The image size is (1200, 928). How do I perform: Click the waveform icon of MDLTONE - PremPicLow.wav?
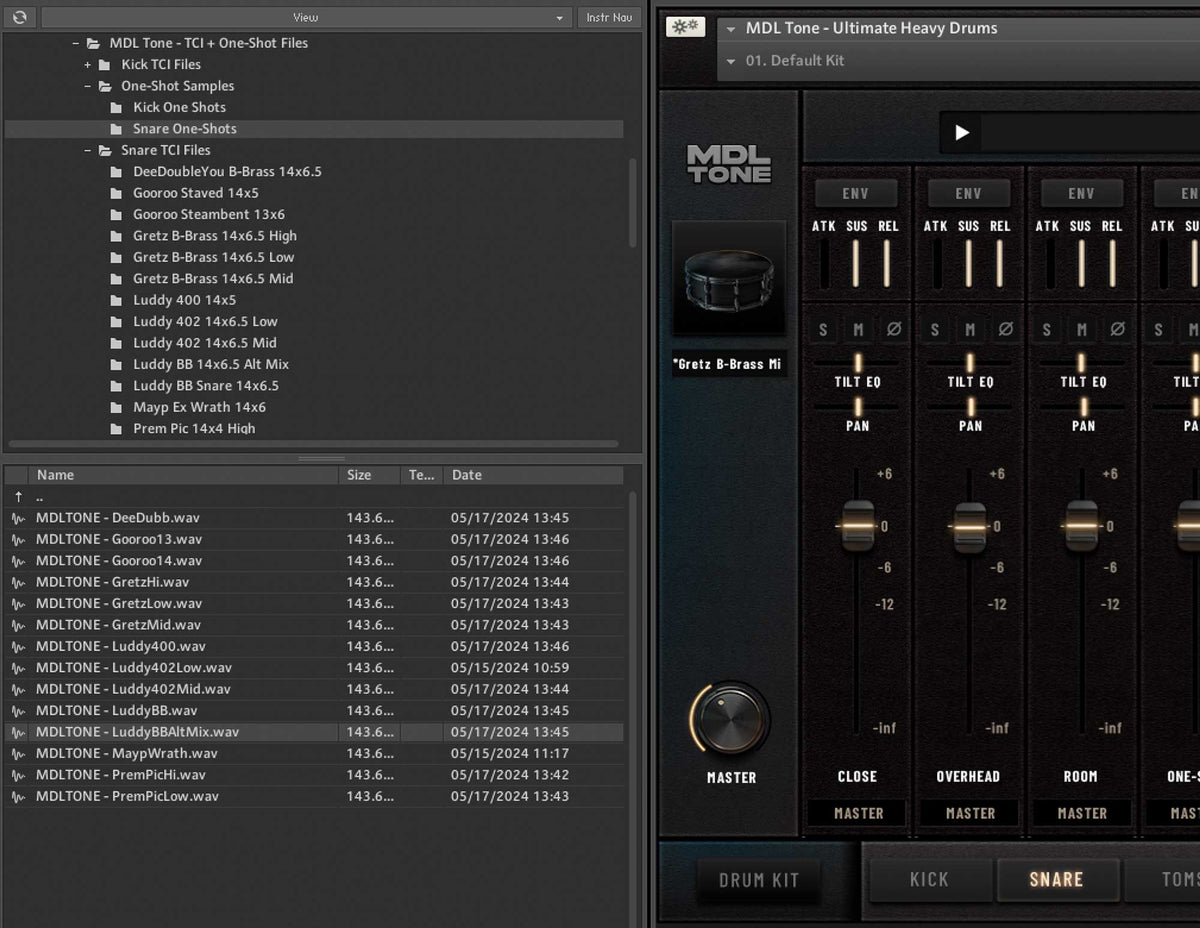point(18,797)
